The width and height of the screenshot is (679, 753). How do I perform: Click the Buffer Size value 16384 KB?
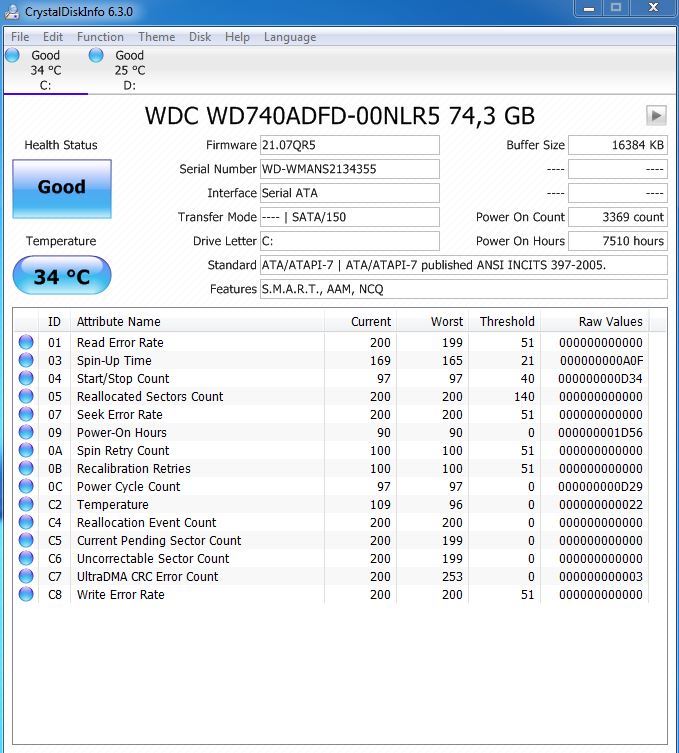pos(618,145)
